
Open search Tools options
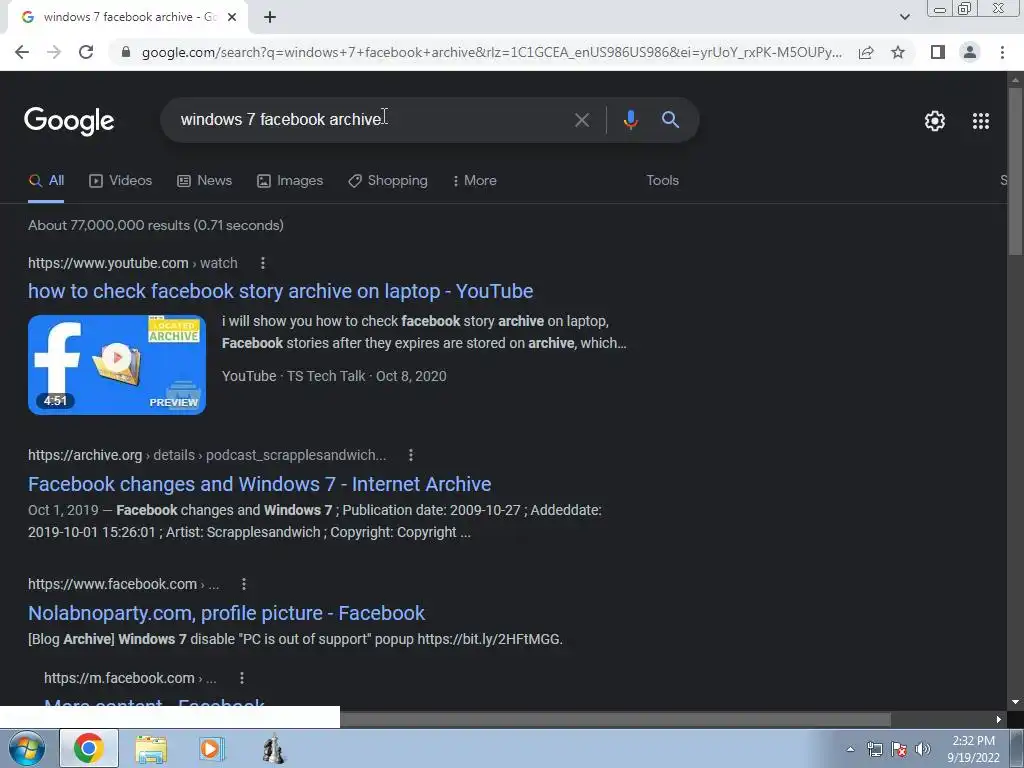coord(662,180)
